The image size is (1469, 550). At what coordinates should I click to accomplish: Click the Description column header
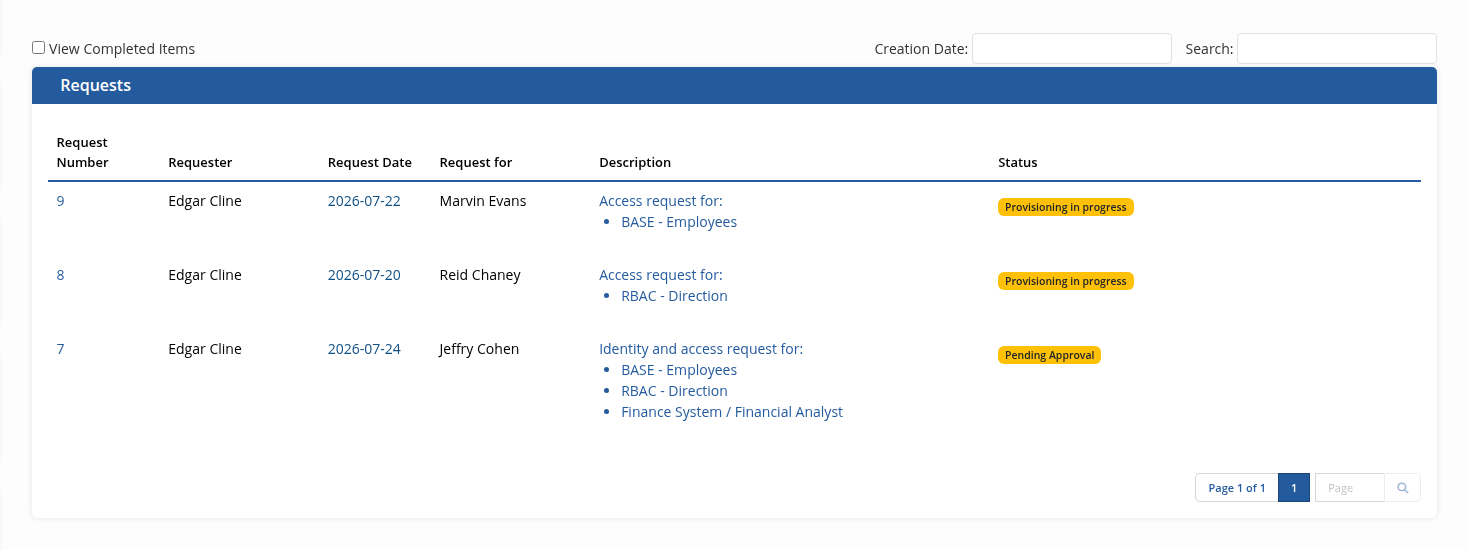(x=635, y=162)
